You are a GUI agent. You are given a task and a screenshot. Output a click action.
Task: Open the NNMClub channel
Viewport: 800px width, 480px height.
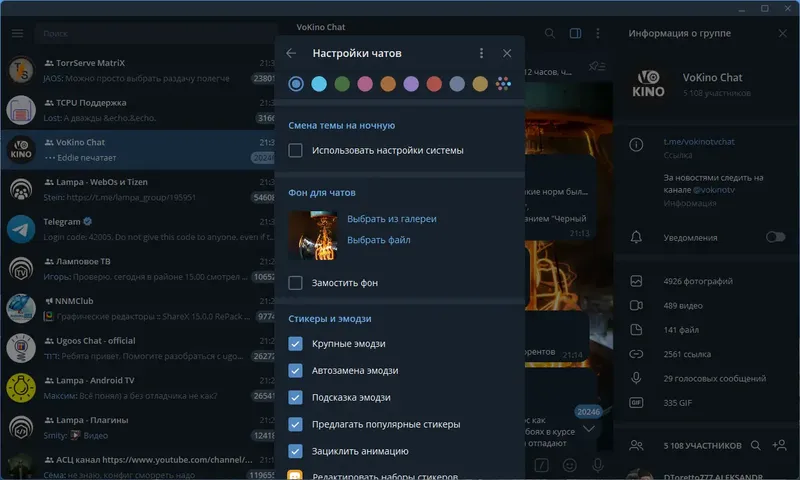click(x=138, y=309)
